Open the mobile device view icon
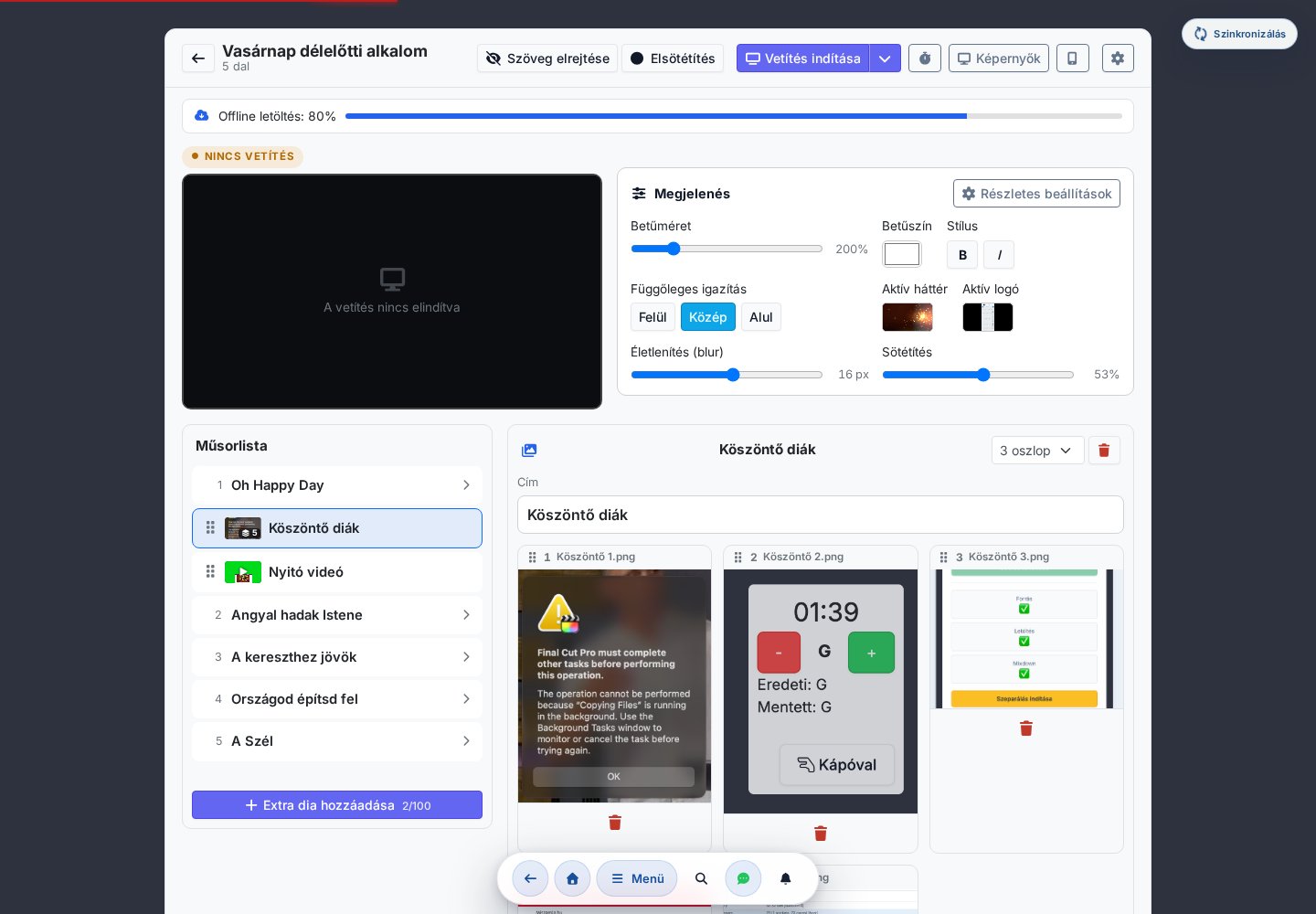The height and width of the screenshot is (914, 1316). (x=1073, y=58)
